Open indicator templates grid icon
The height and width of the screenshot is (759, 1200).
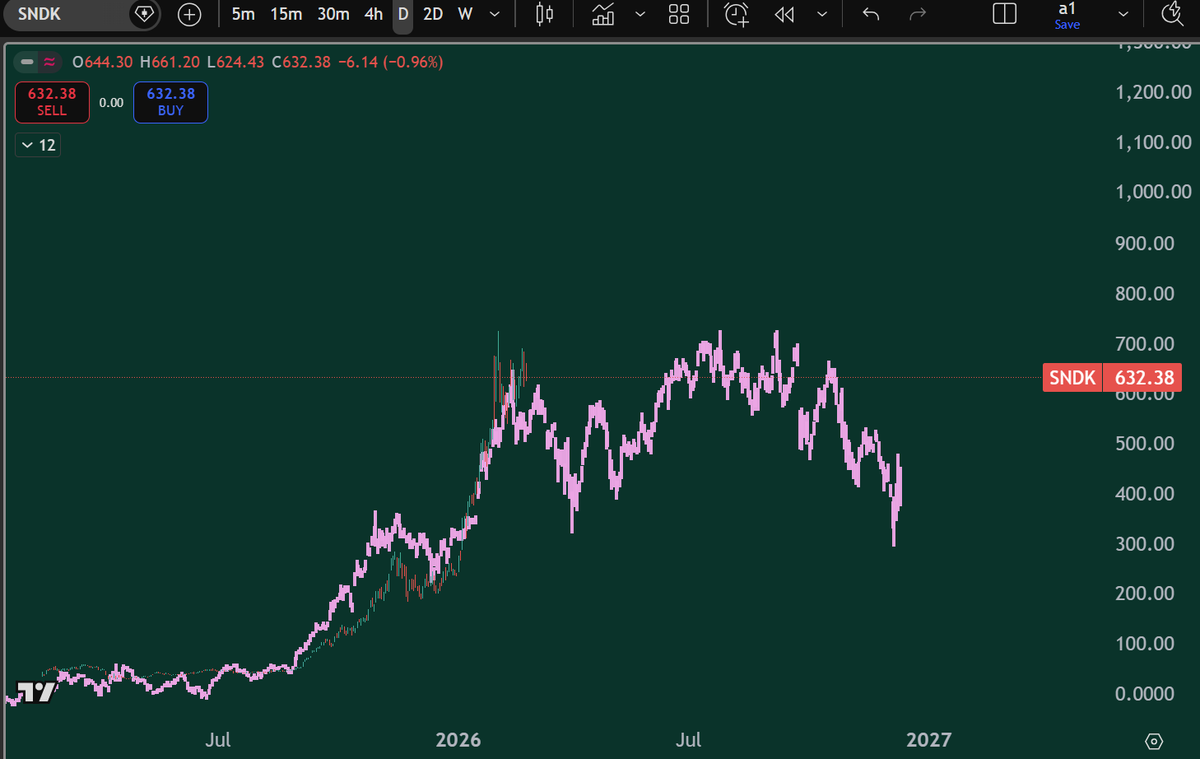(x=679, y=14)
